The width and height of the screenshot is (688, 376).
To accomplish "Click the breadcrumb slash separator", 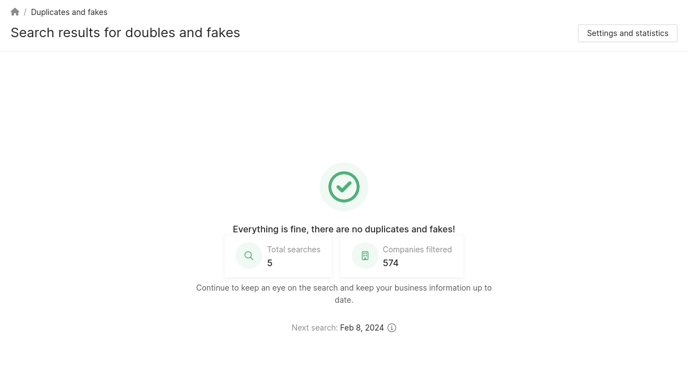I will coord(25,12).
